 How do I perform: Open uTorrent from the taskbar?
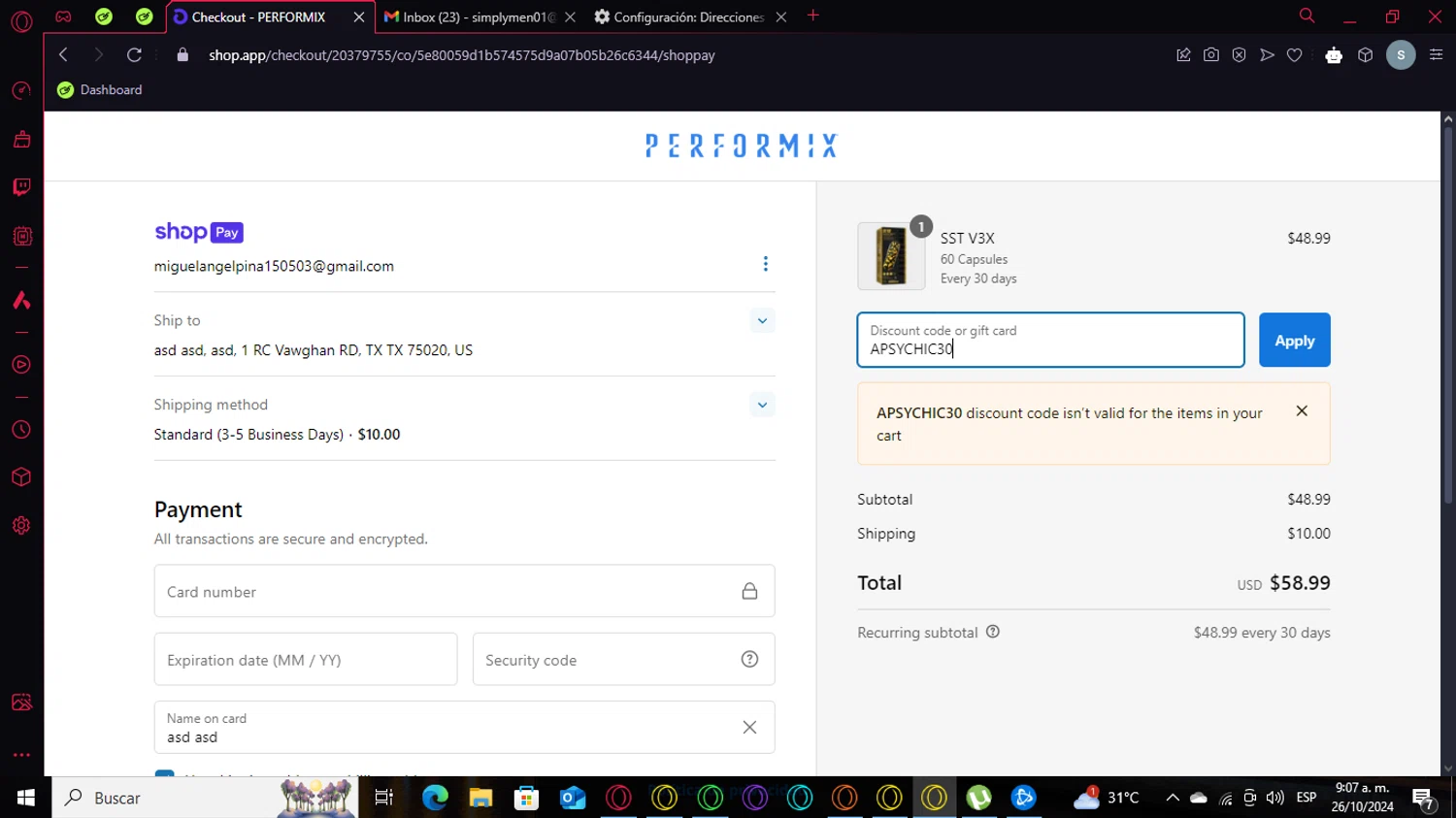pyautogui.click(x=978, y=798)
